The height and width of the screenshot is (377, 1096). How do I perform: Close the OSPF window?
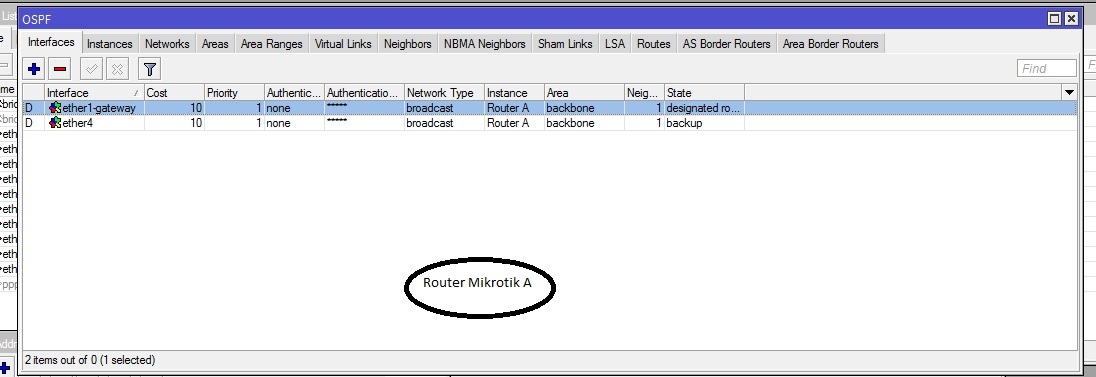click(1071, 20)
